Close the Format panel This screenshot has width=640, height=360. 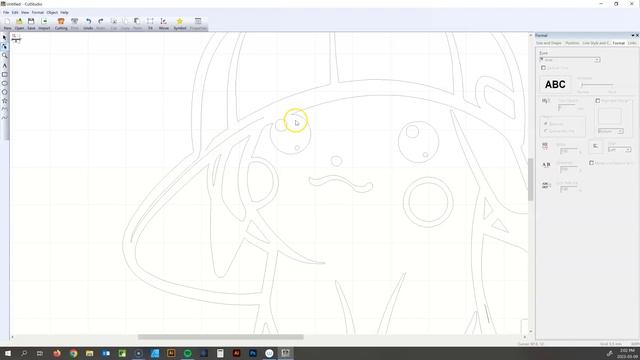637,36
